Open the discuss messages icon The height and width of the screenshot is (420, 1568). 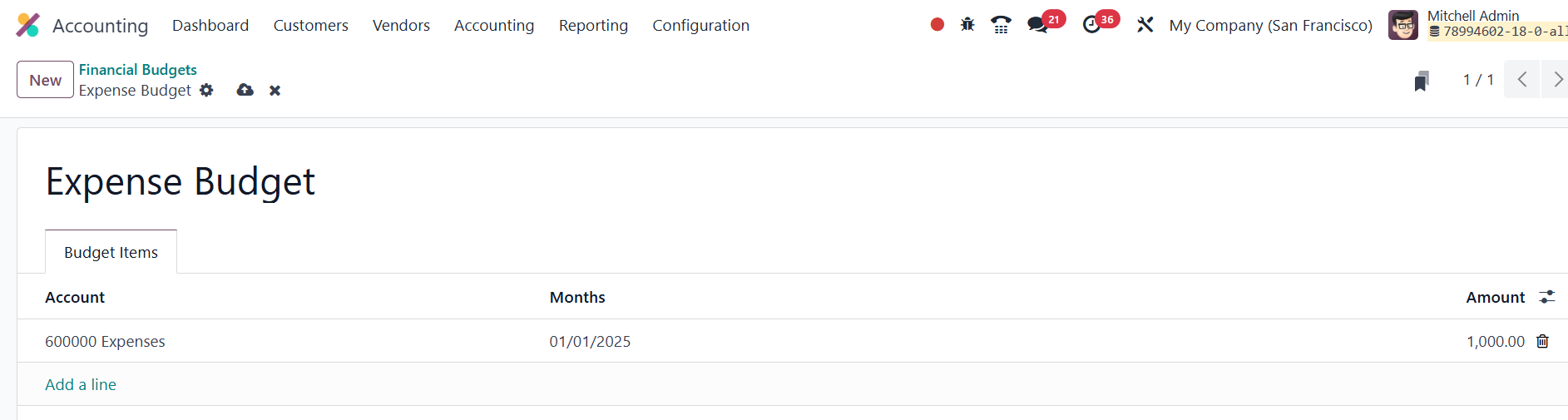(1037, 25)
